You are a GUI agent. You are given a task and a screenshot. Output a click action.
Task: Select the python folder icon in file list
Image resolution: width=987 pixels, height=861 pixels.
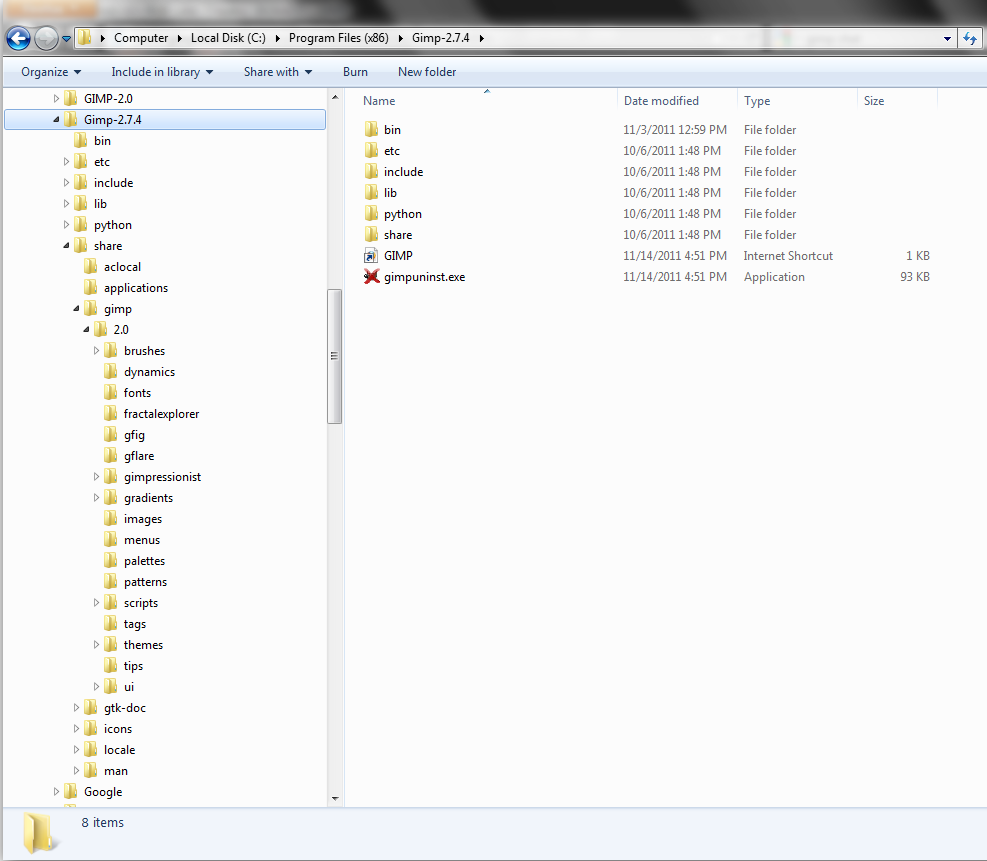pos(371,214)
